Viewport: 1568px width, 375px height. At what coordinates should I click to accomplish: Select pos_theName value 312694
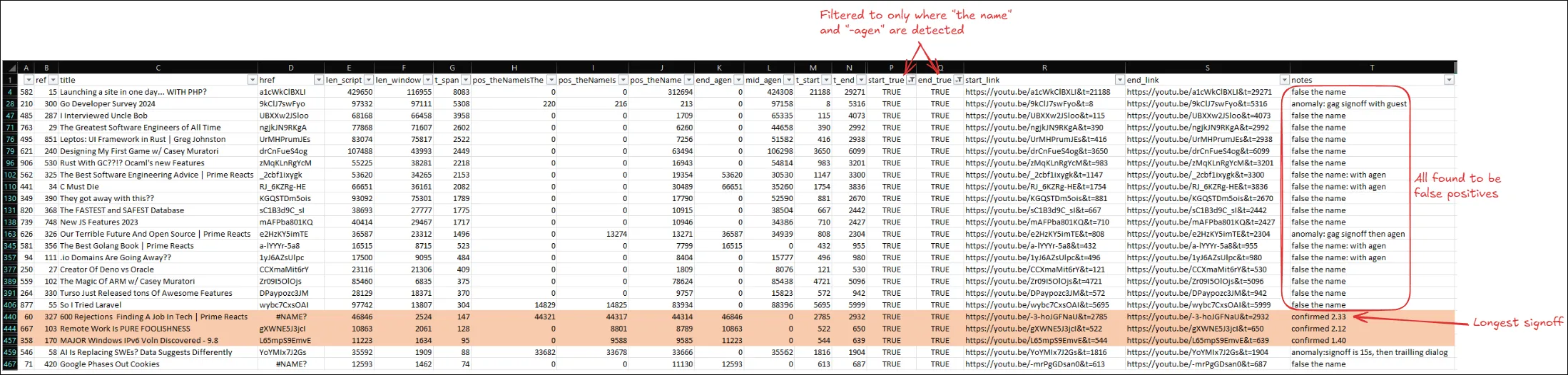(661, 92)
